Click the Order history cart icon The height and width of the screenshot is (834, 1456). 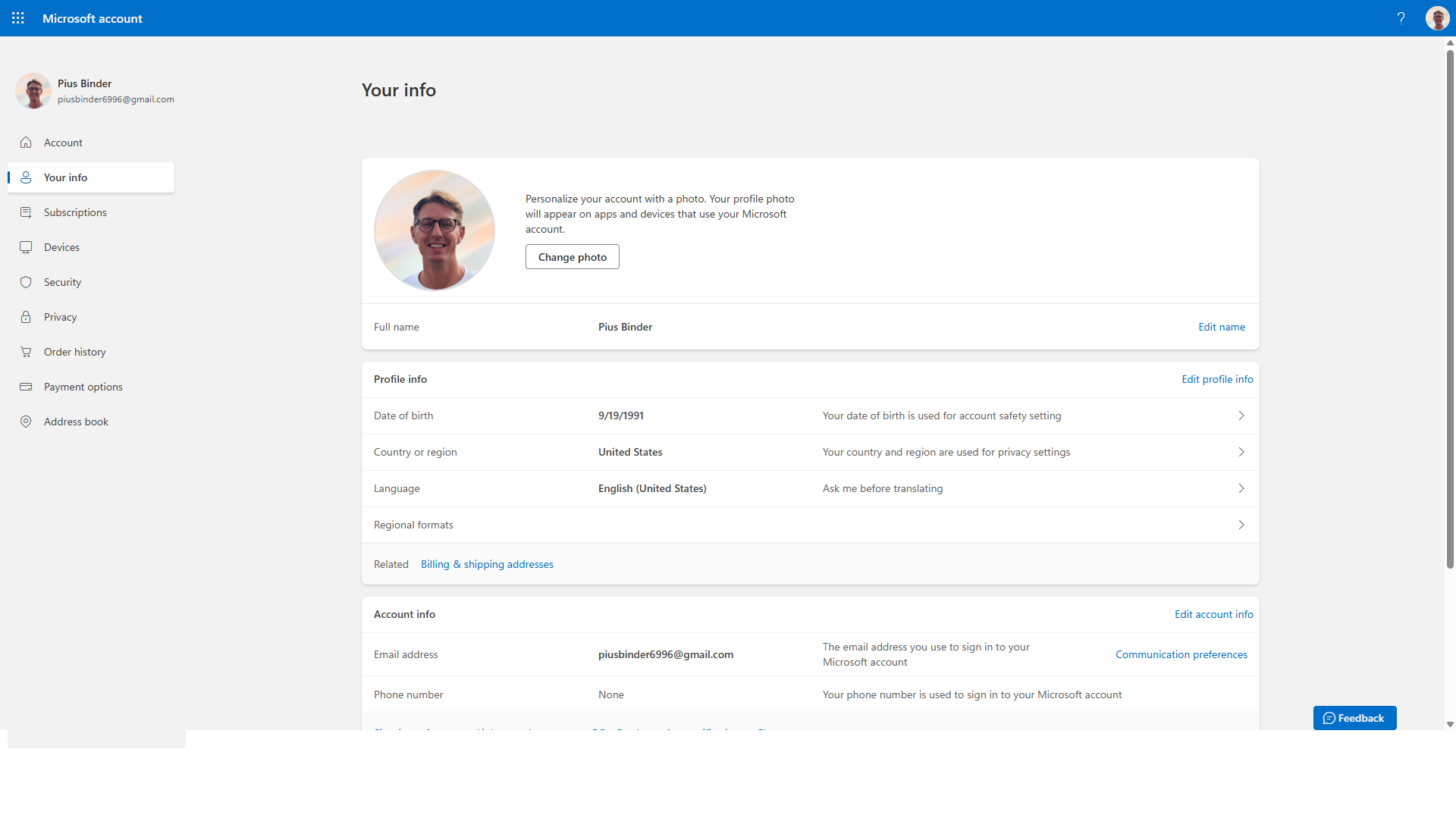tap(26, 352)
